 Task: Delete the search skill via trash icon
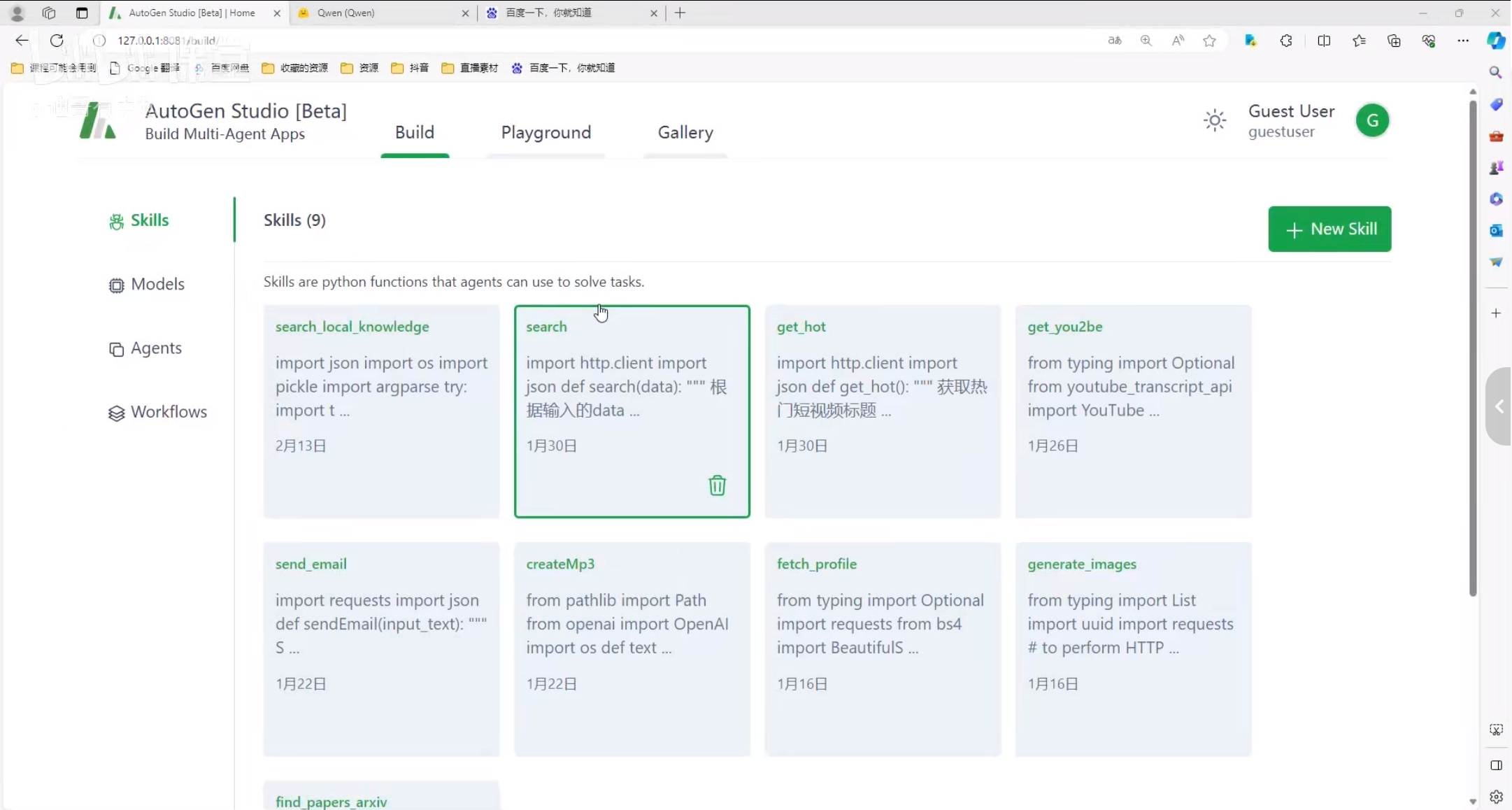point(717,485)
